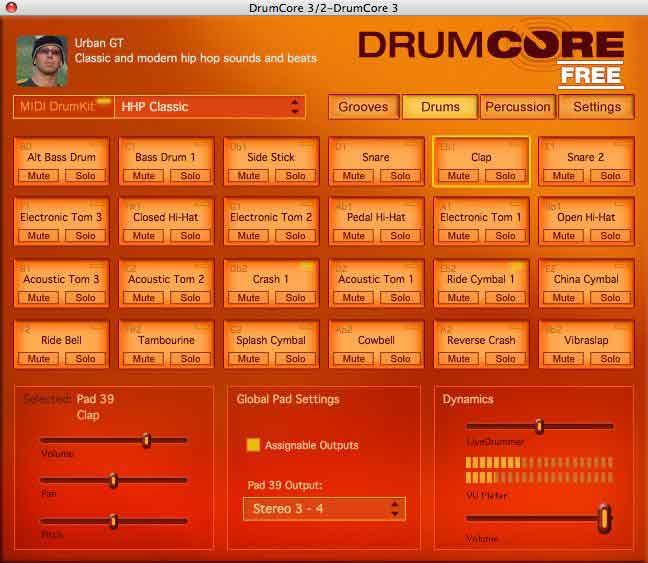Mute the Tambourine pad
Screen dimensions: 648x563
pyautogui.click(x=143, y=359)
